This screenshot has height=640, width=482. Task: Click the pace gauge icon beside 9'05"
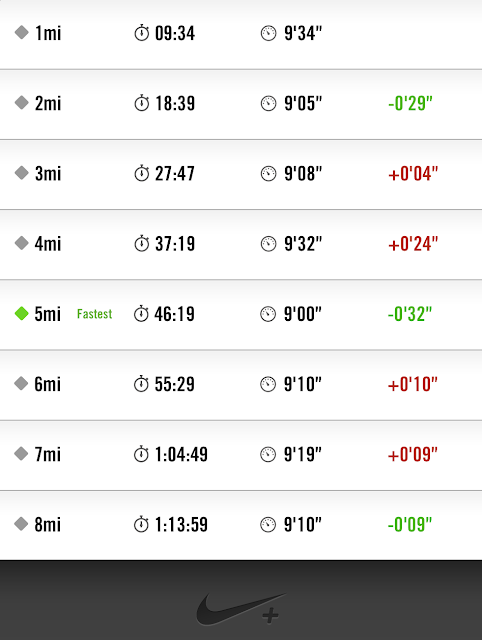(x=268, y=103)
